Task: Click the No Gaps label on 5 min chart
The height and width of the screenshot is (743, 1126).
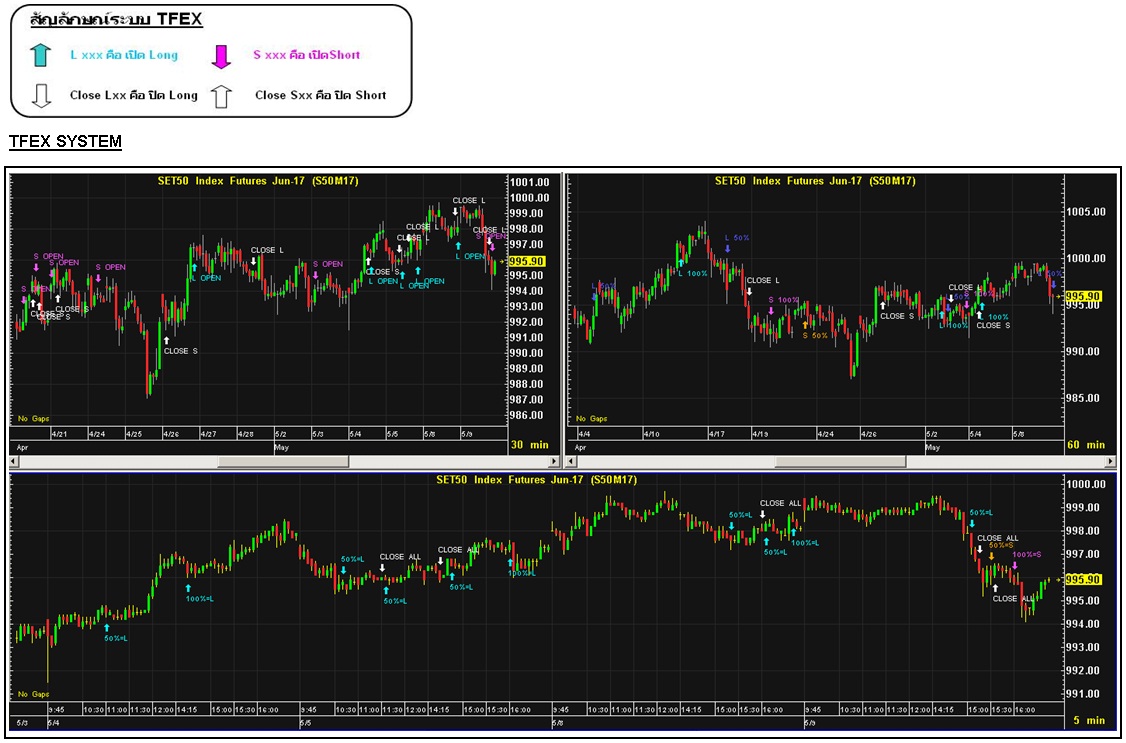Action: click(x=32, y=693)
